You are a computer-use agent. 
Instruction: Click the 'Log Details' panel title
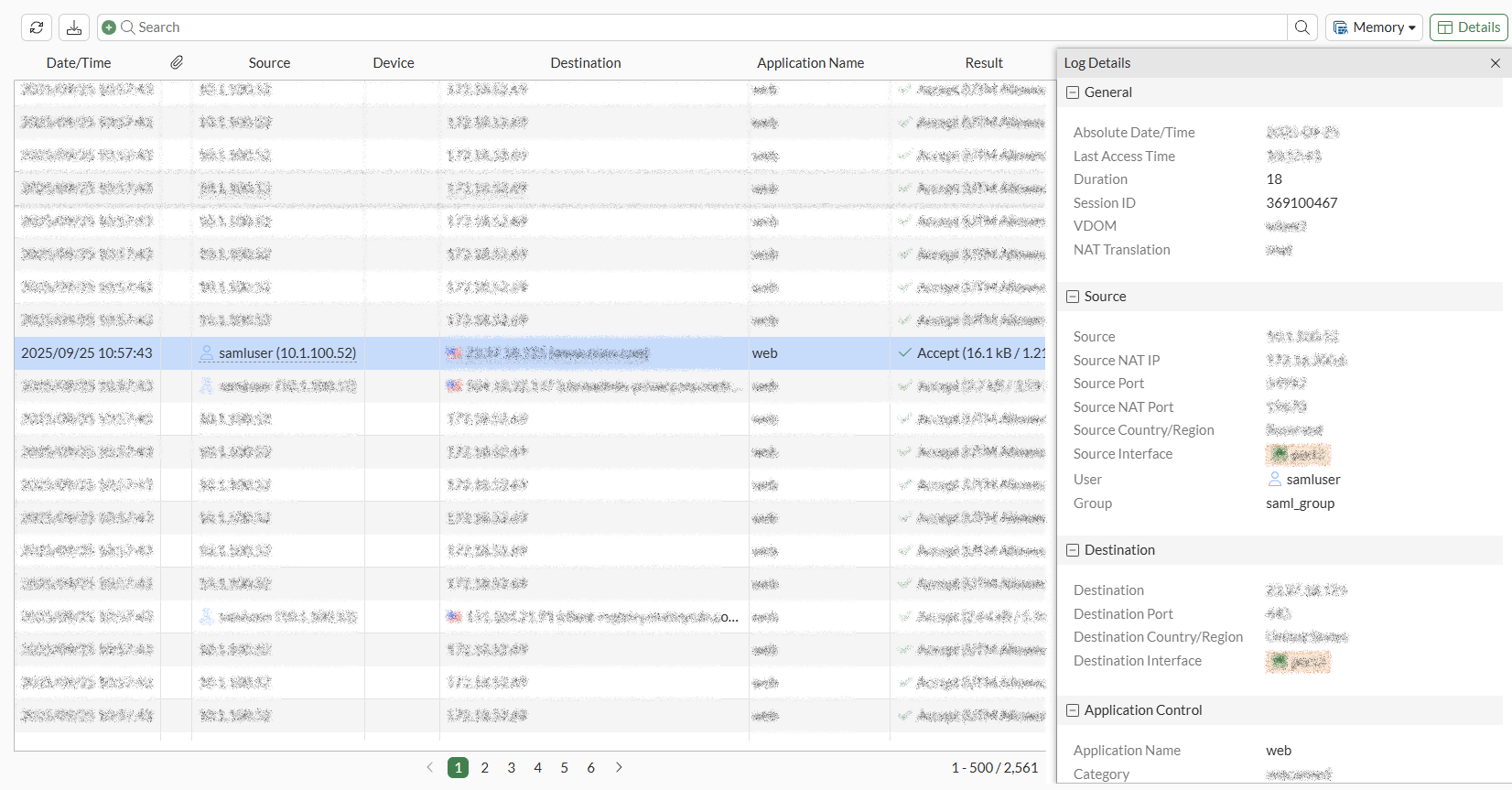click(x=1096, y=63)
